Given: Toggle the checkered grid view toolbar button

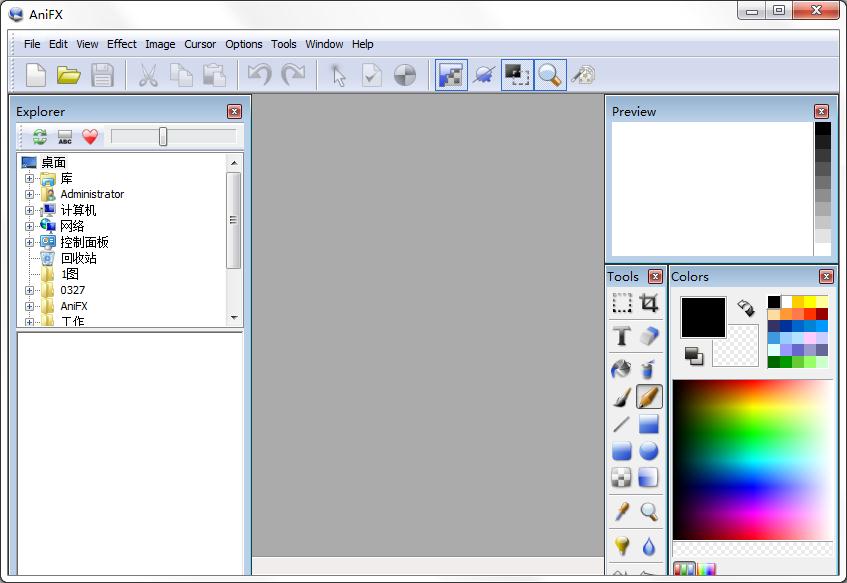Looking at the screenshot, I should tap(451, 75).
